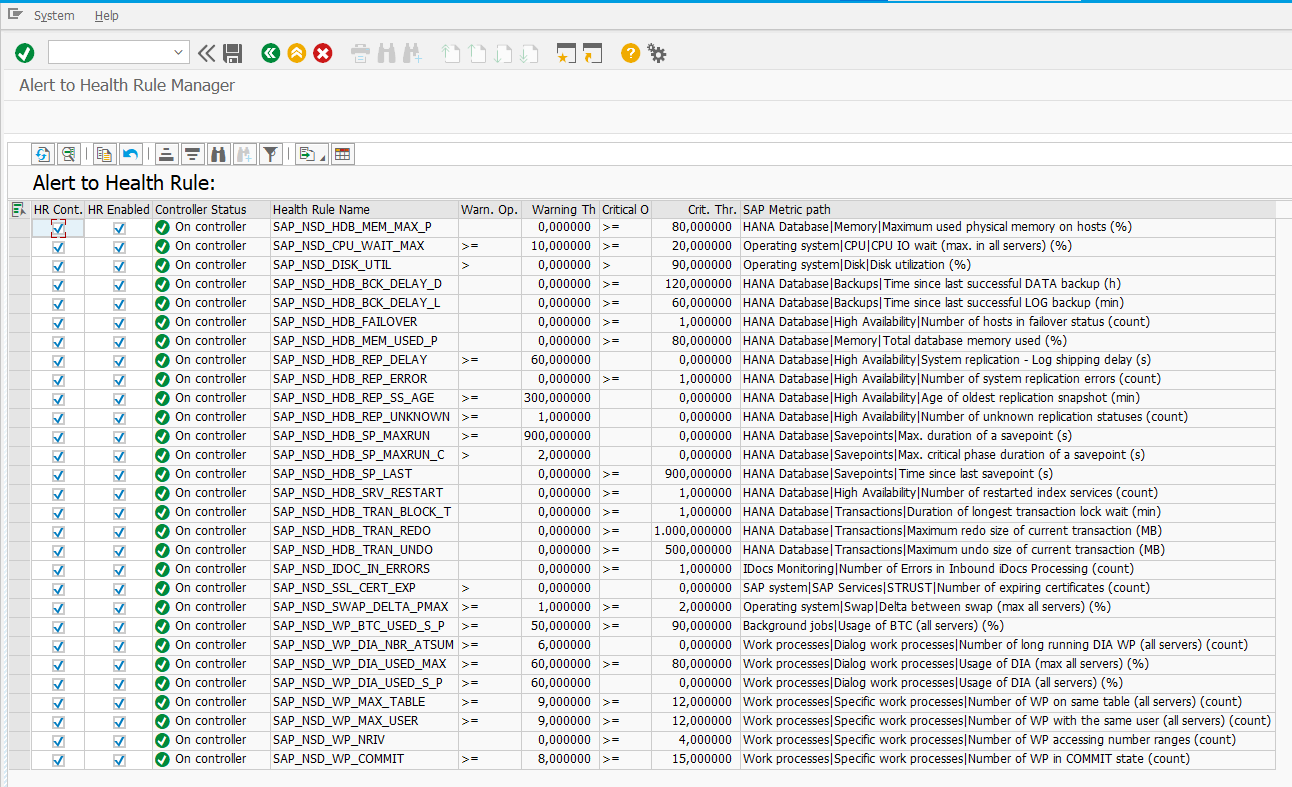Set a filter with the funnel icon
This screenshot has width=1292, height=787.
coord(270,154)
